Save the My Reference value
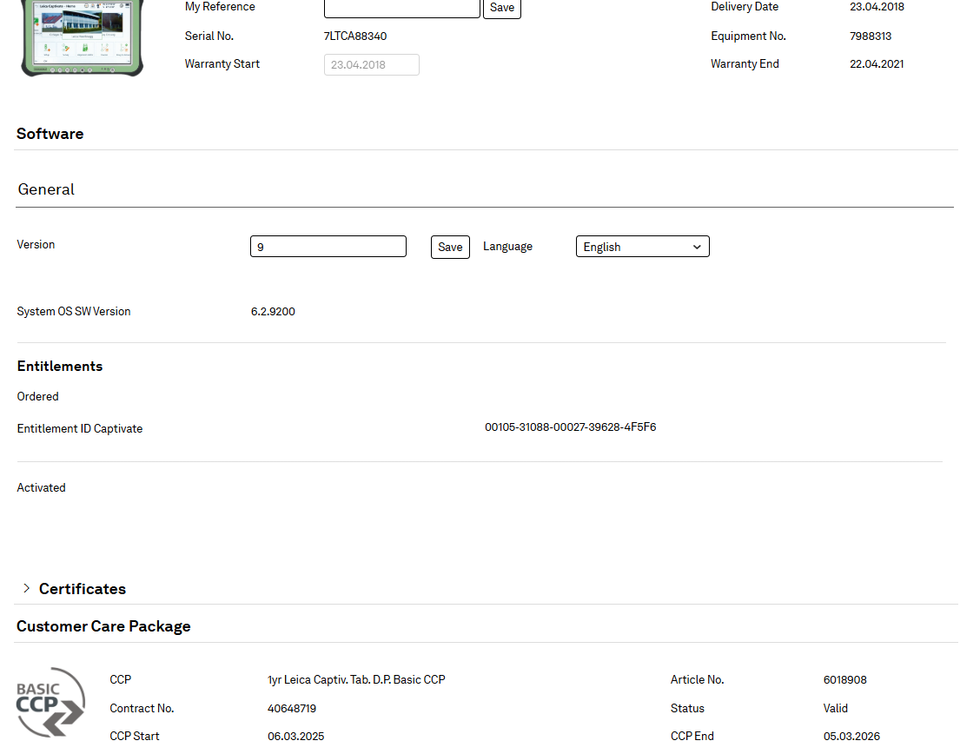The width and height of the screenshot is (960, 754). [x=502, y=8]
